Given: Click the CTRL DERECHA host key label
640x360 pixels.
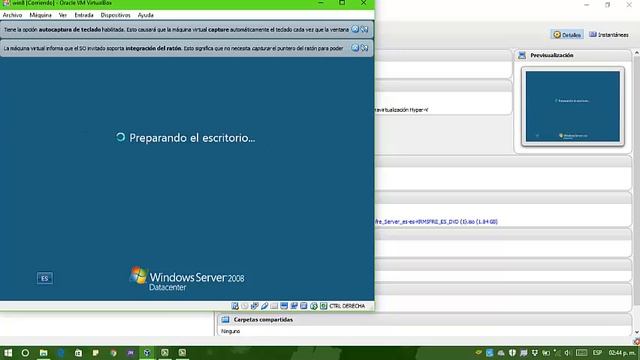Looking at the screenshot, I should point(347,306).
